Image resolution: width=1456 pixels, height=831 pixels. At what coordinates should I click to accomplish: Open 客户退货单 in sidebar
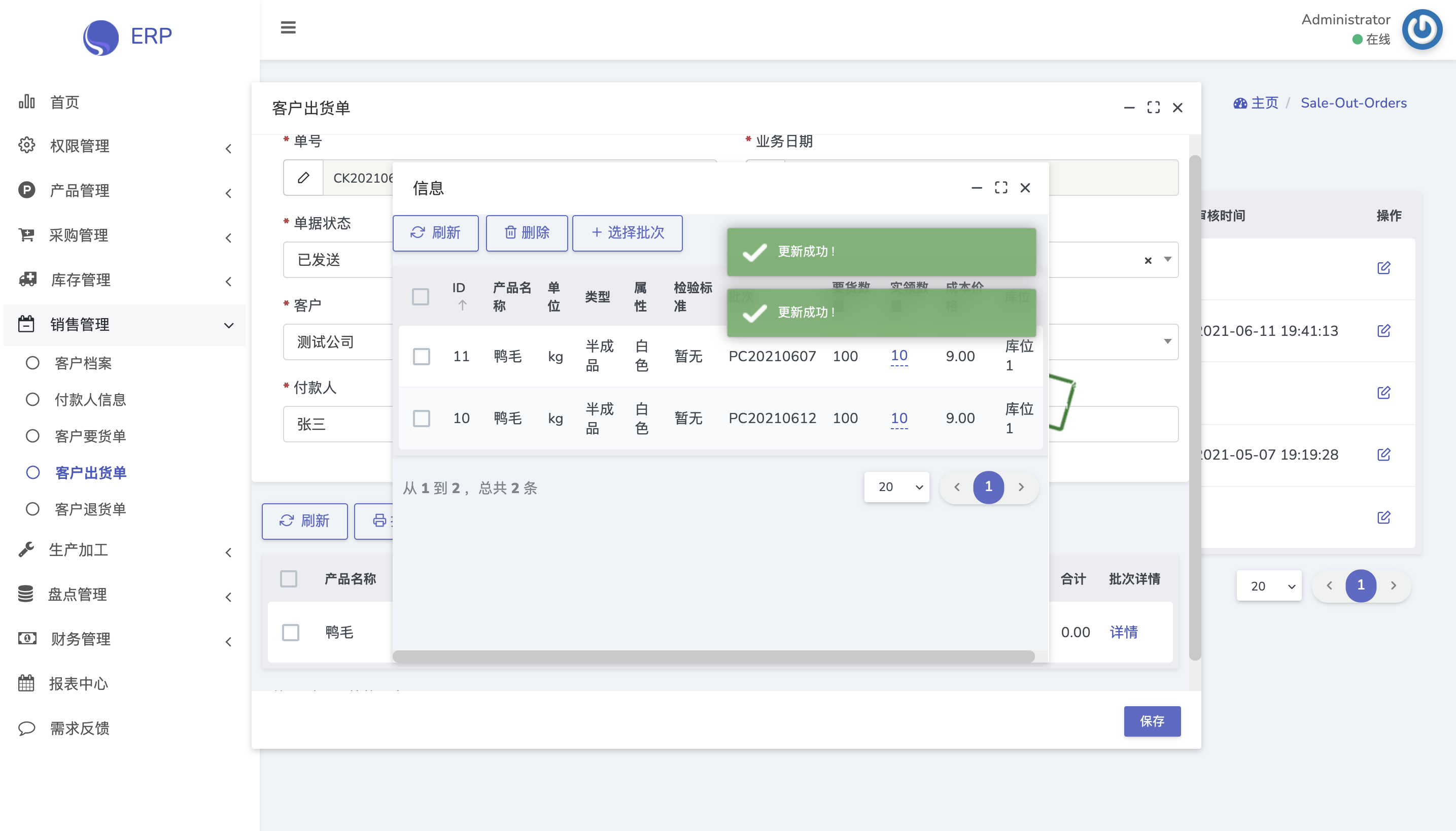pyautogui.click(x=90, y=509)
